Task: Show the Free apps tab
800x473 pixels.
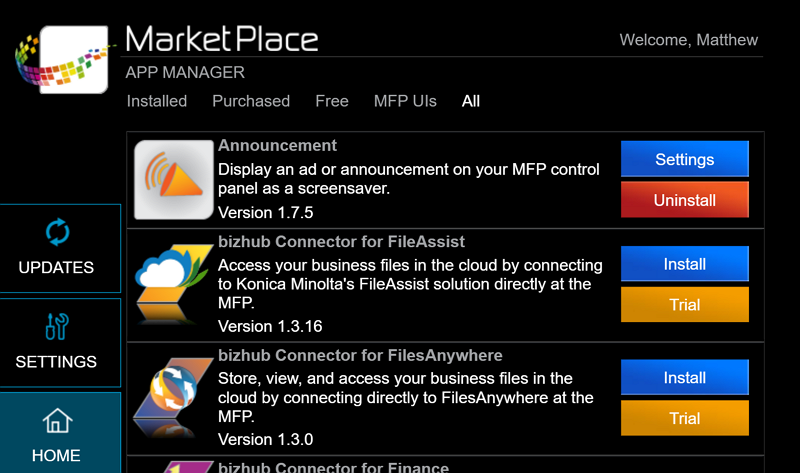Action: [332, 101]
